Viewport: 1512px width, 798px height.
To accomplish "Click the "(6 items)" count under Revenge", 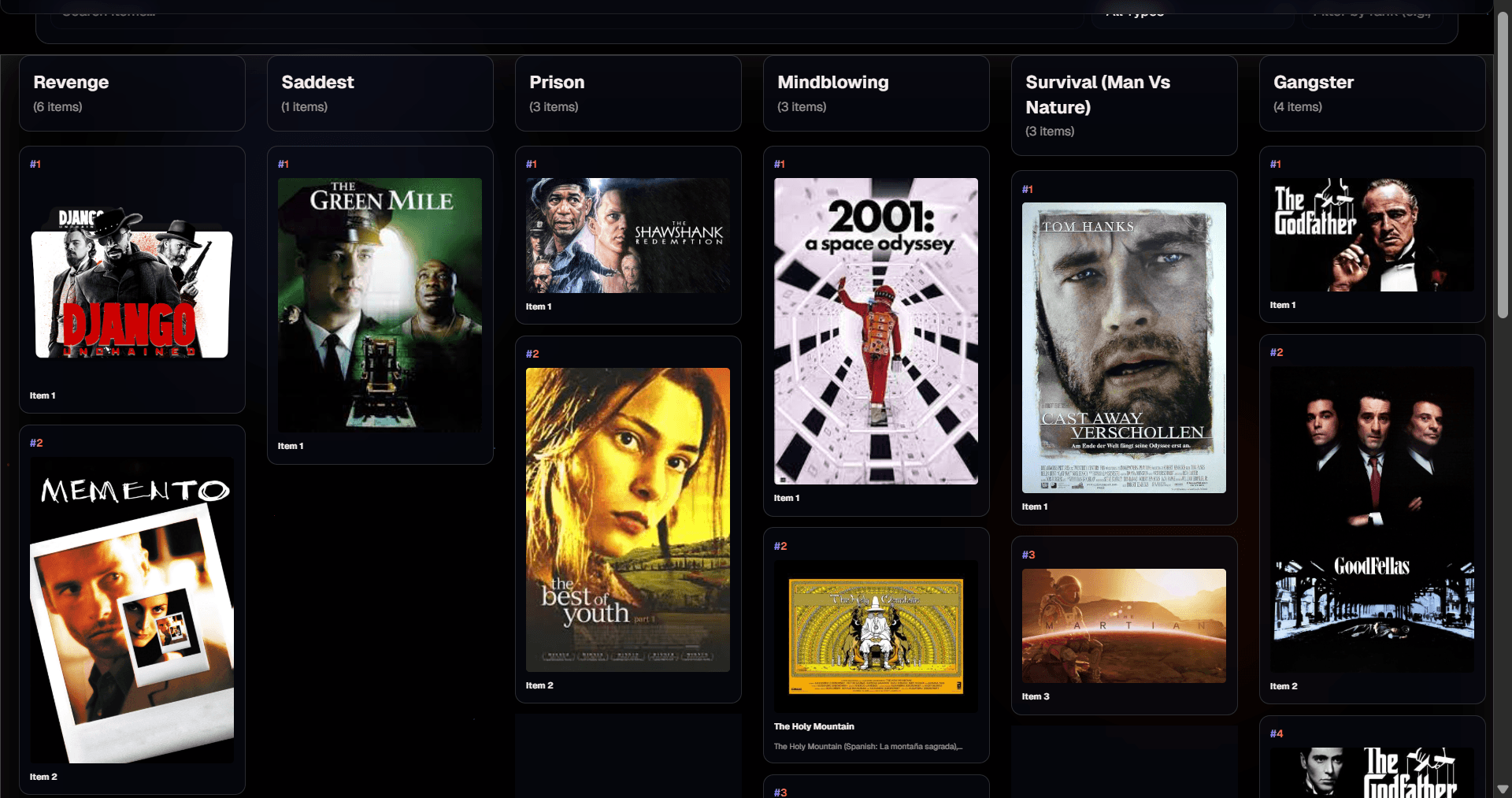I will pos(57,106).
